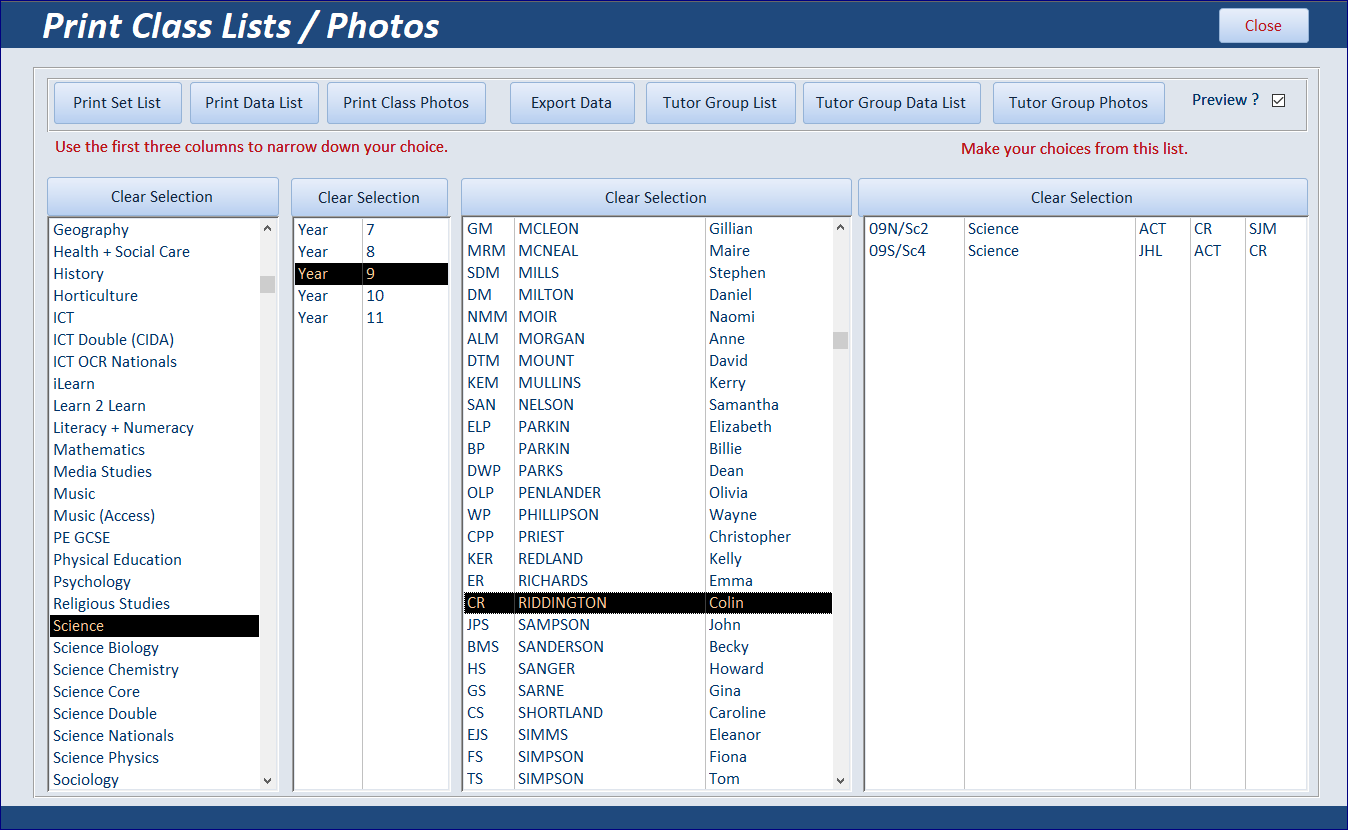Image resolution: width=1348 pixels, height=830 pixels.
Task: Clear selection above the teacher list
Action: point(656,198)
